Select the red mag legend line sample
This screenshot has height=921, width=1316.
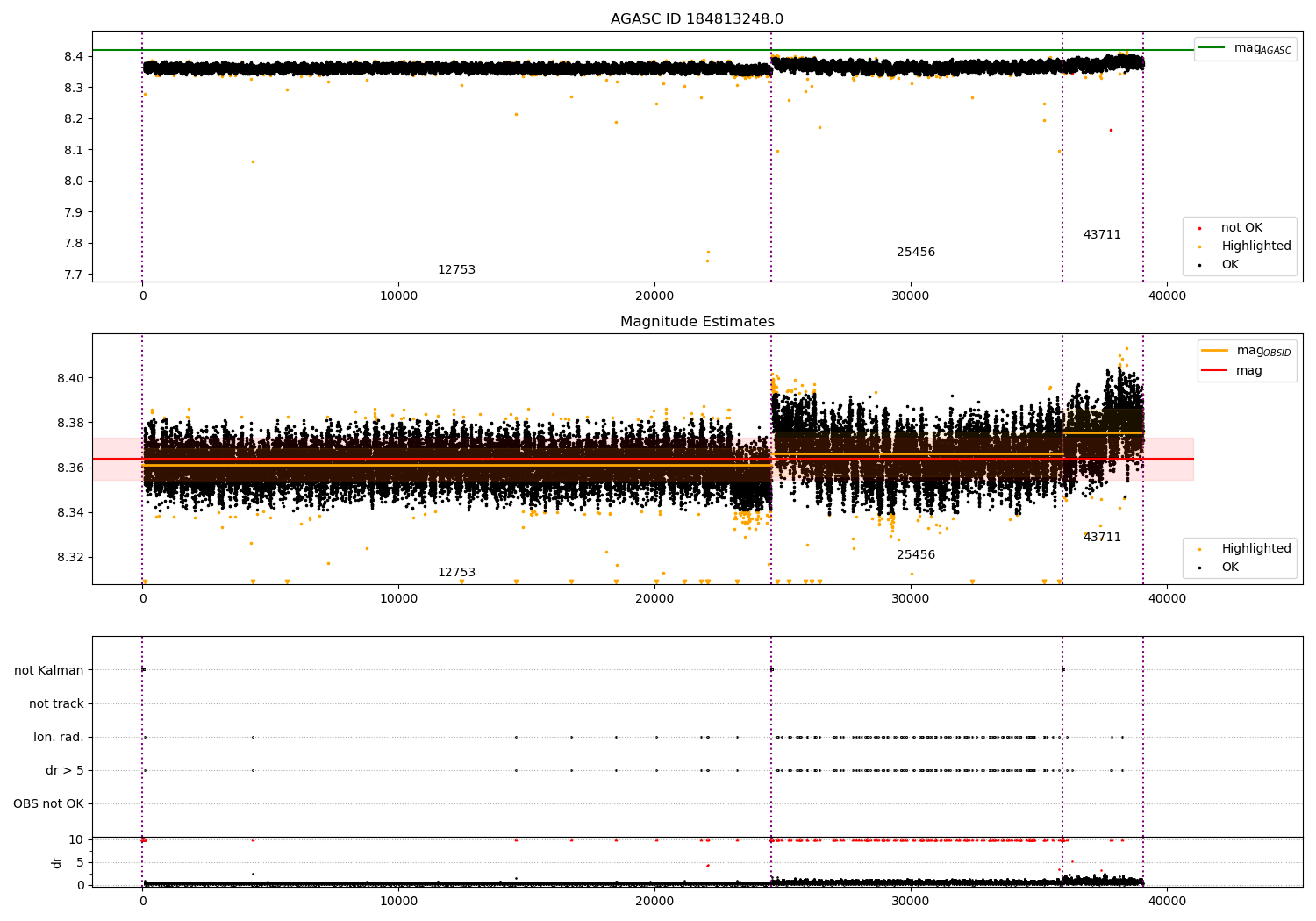[x=1214, y=370]
